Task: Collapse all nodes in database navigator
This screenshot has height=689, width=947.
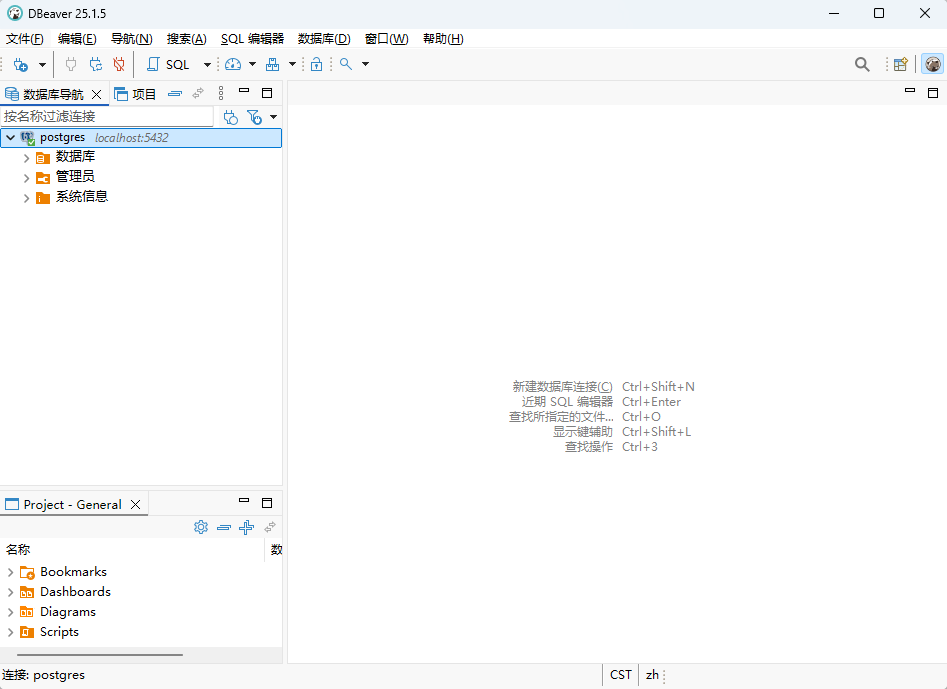Action: (175, 94)
